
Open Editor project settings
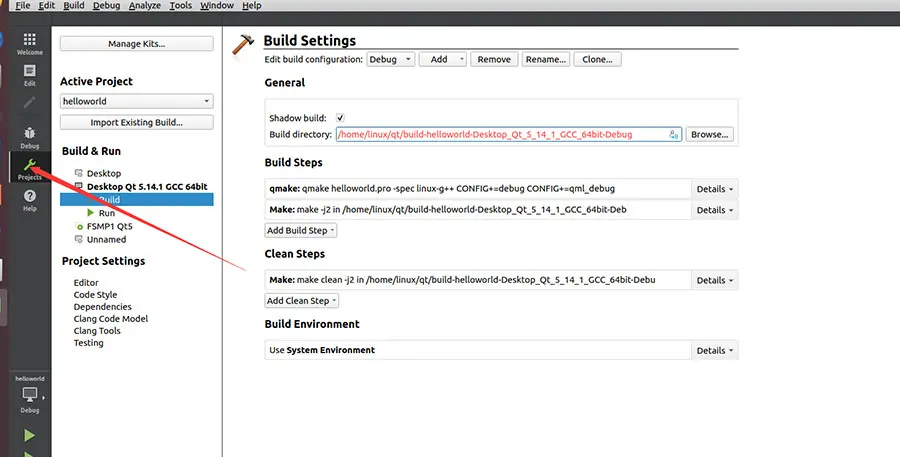(x=86, y=282)
